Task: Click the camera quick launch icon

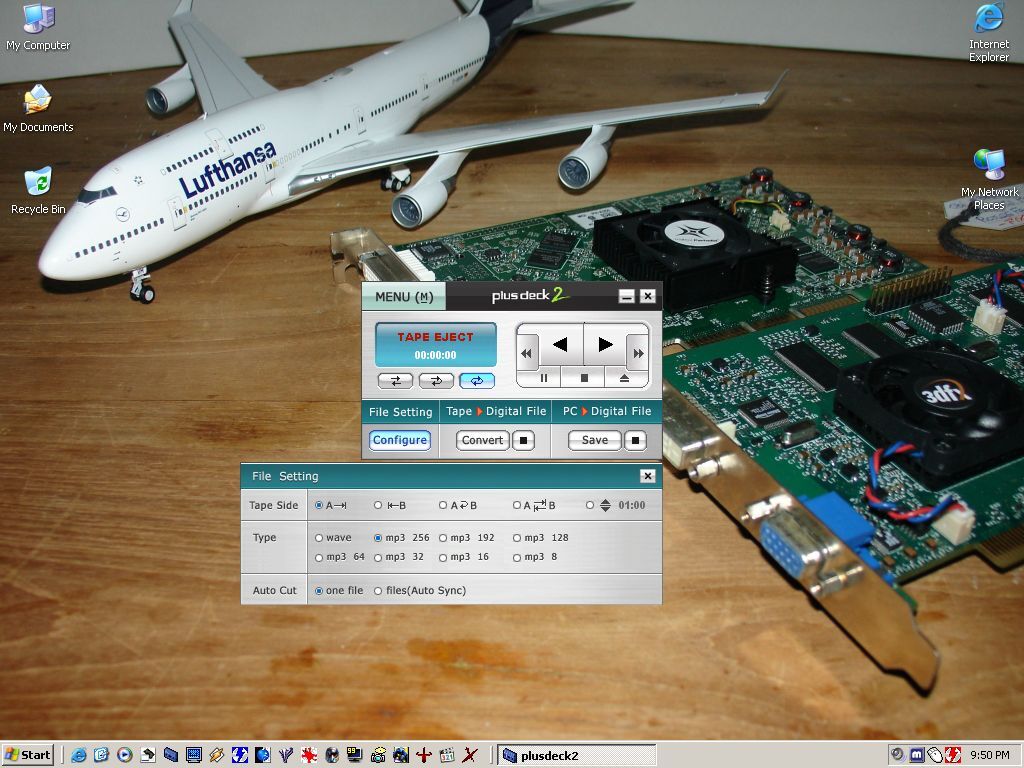Action: (377, 756)
